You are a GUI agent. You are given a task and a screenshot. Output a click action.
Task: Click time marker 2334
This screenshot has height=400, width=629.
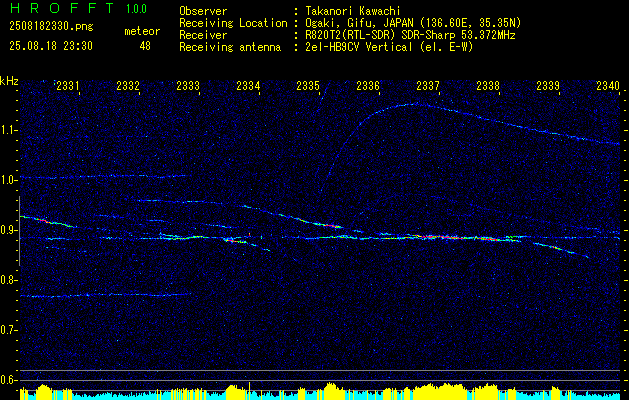click(x=248, y=85)
